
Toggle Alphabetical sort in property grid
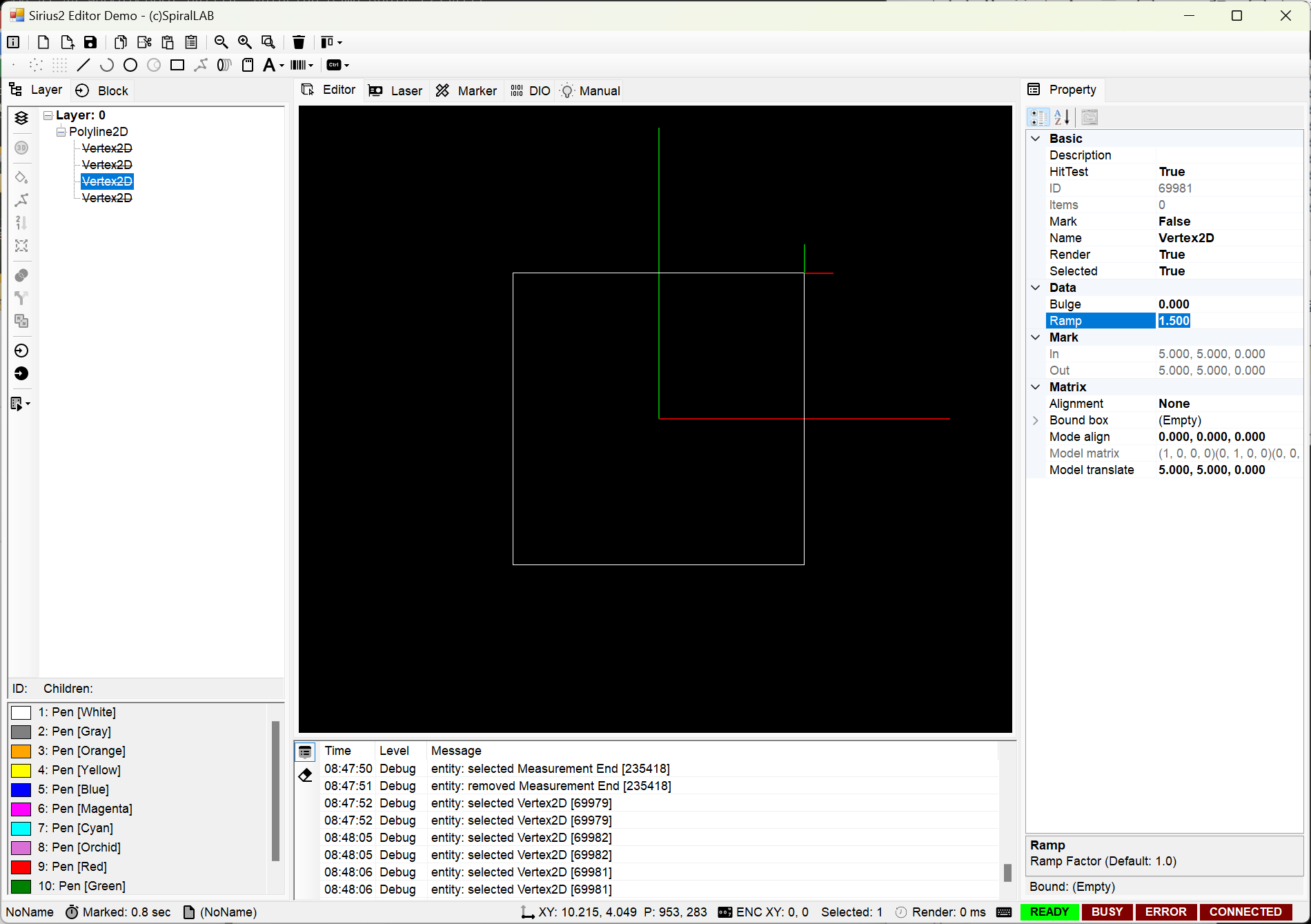point(1062,117)
